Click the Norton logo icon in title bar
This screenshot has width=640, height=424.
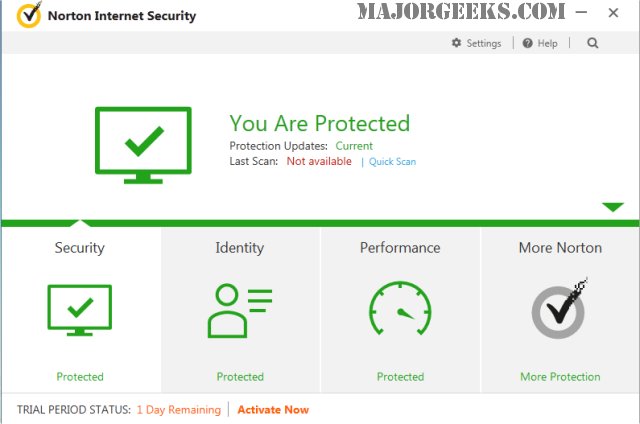(30, 16)
